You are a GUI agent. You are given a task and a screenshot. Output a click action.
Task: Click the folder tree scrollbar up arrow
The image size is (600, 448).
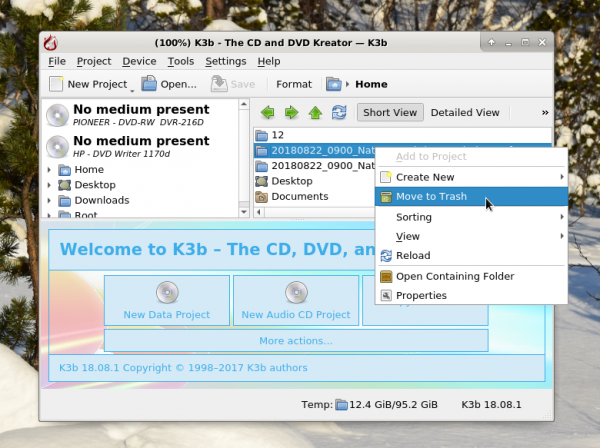244,104
